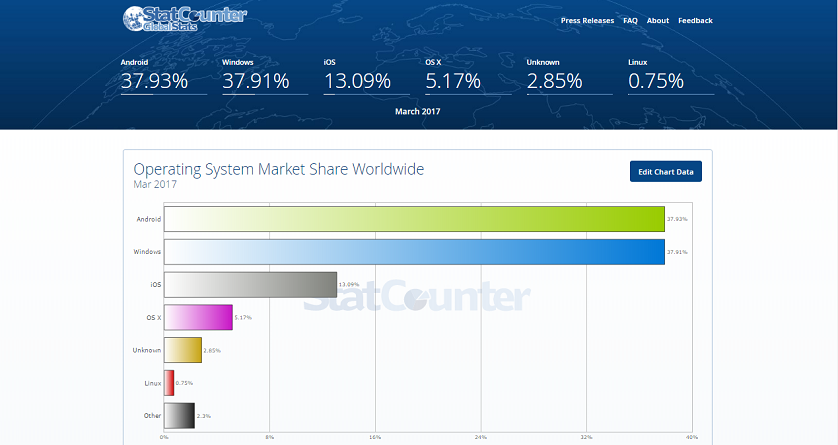Click the red Linux bar
838x445 pixels.
point(169,383)
